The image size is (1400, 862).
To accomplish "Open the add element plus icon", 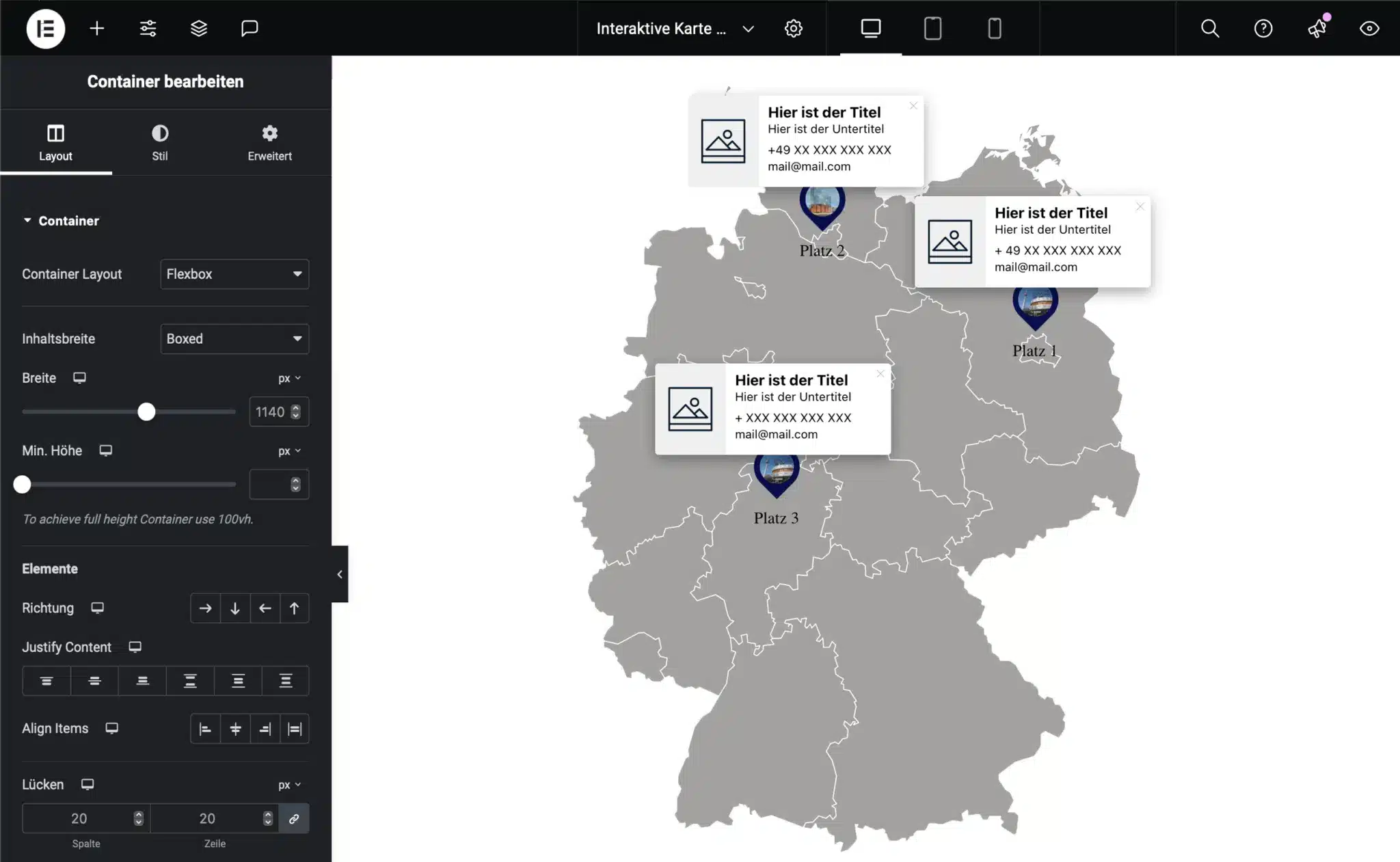I will pos(97,29).
